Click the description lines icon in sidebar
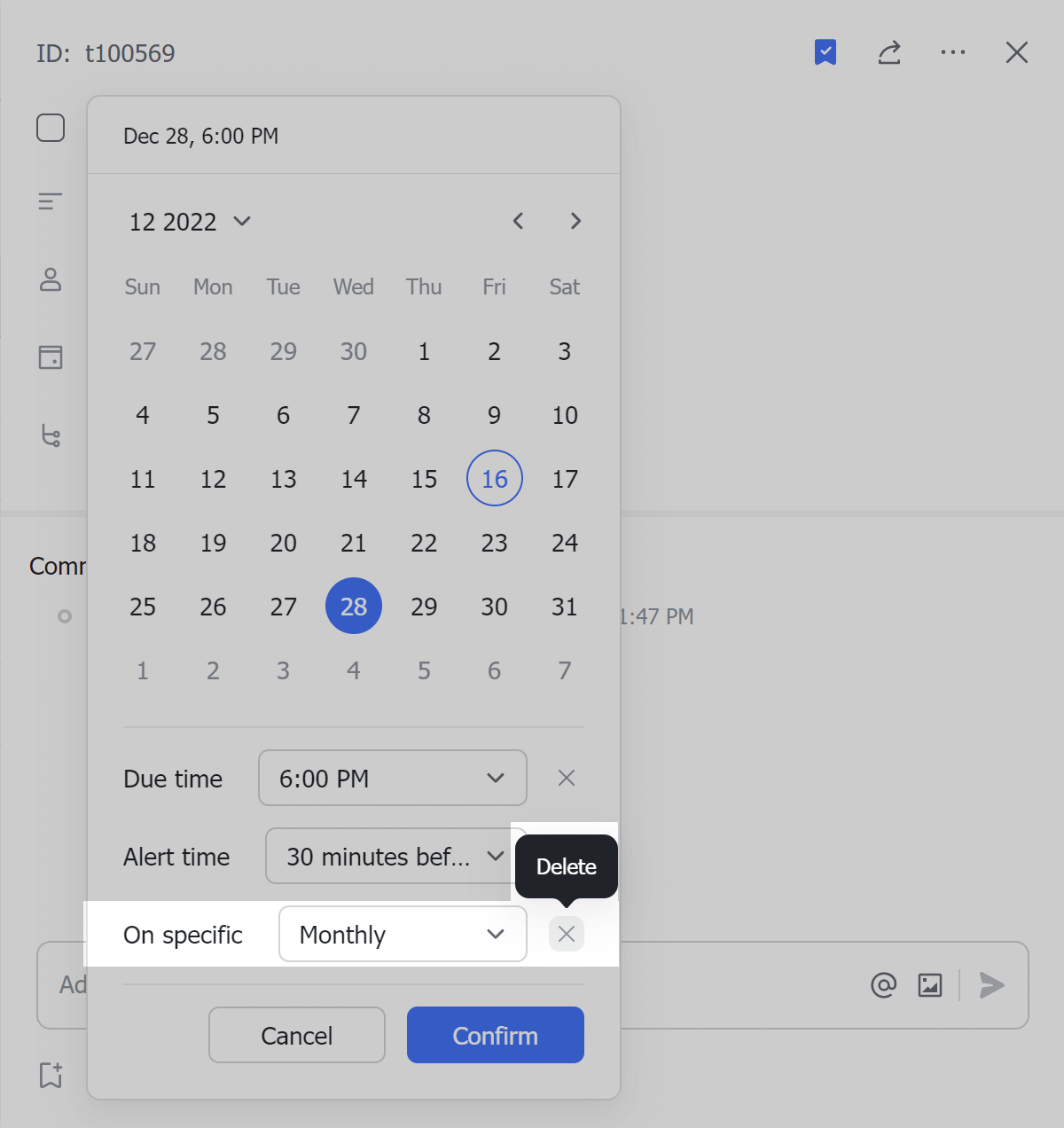Screen dimensions: 1064x1128 (51, 201)
